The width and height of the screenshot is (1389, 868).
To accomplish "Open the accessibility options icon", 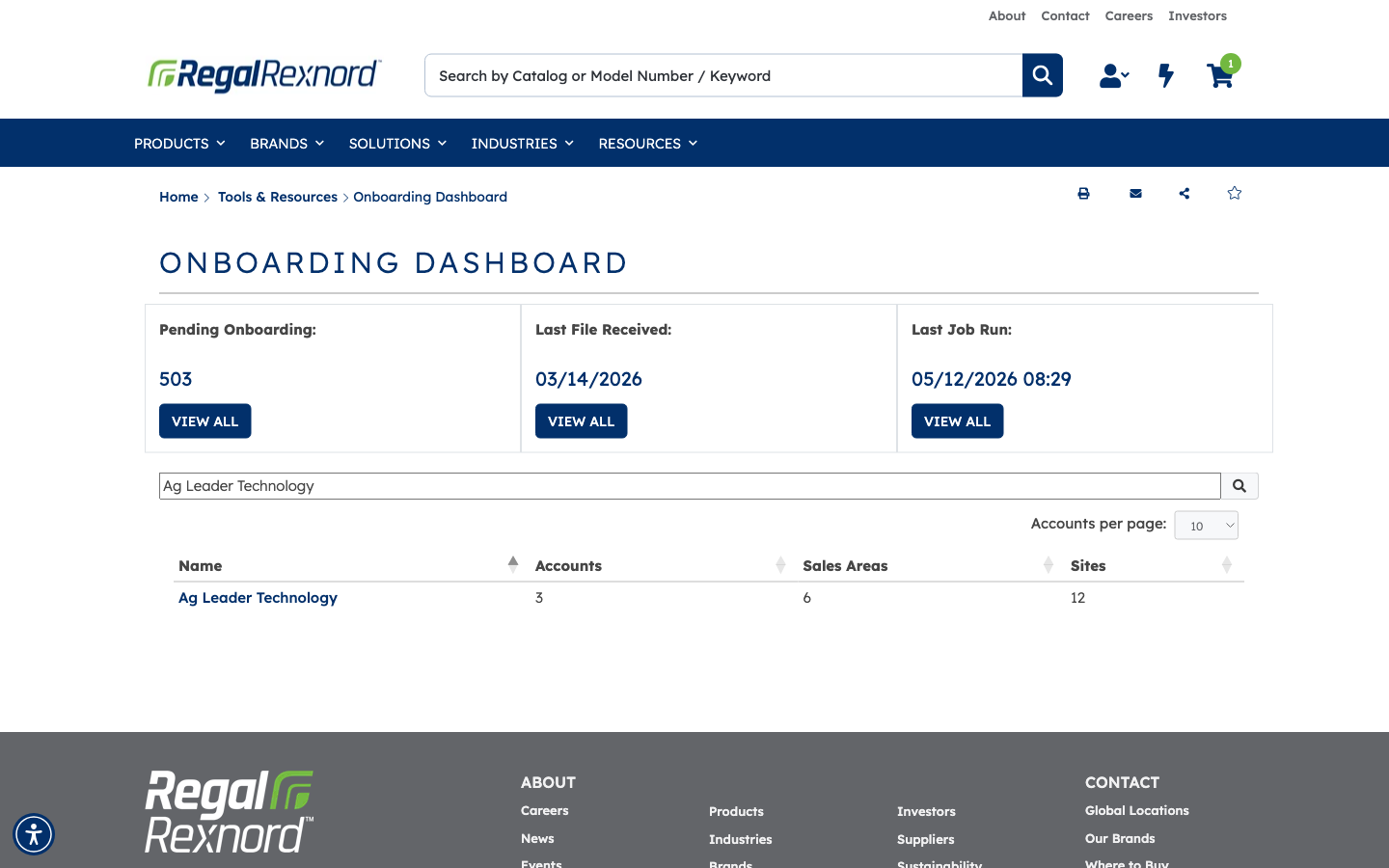I will (x=34, y=834).
